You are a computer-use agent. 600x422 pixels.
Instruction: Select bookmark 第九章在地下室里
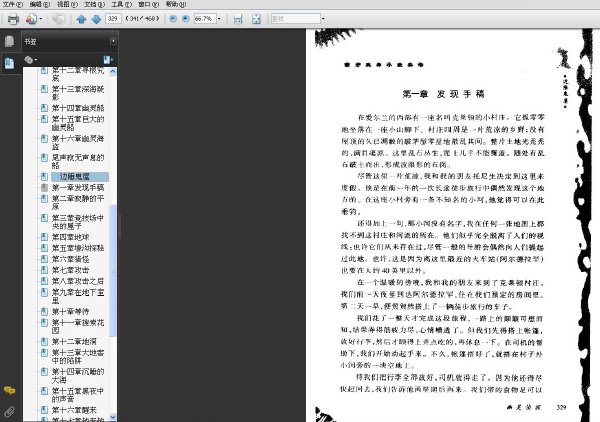78,296
